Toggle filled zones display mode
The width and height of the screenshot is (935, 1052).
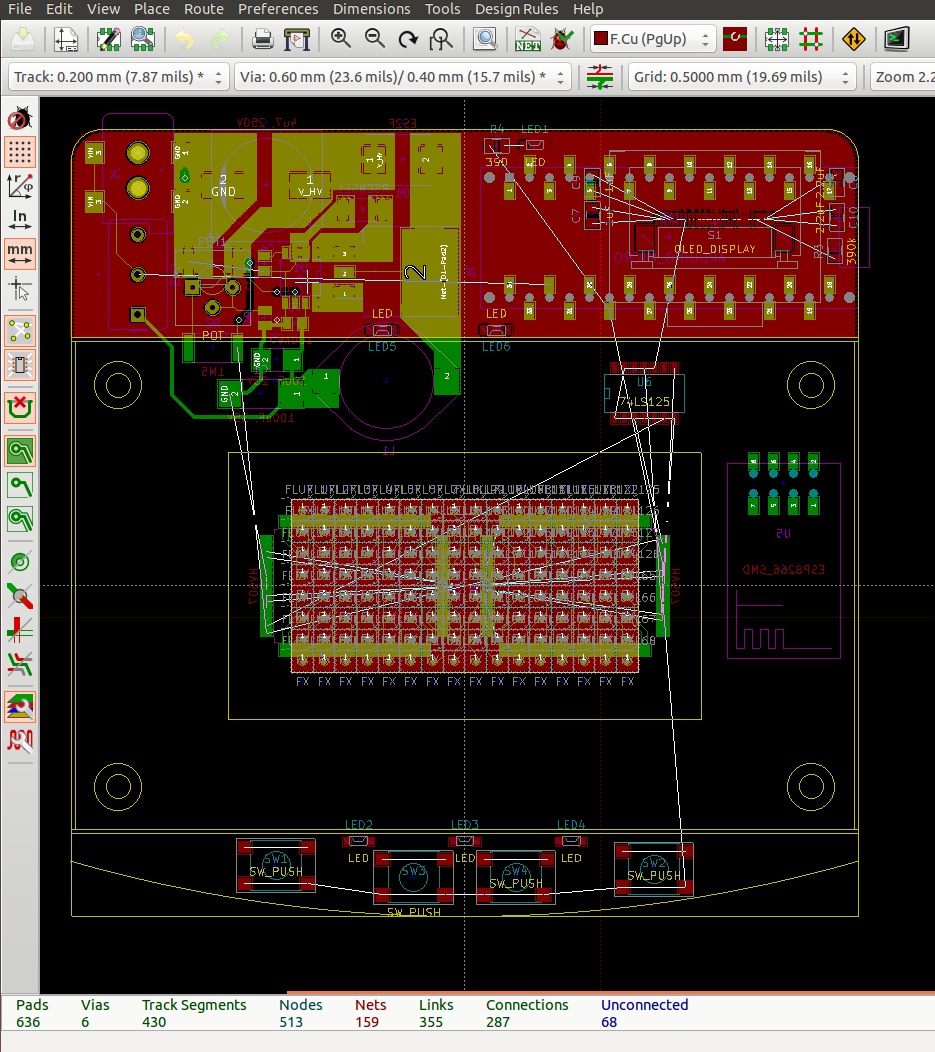(20, 451)
